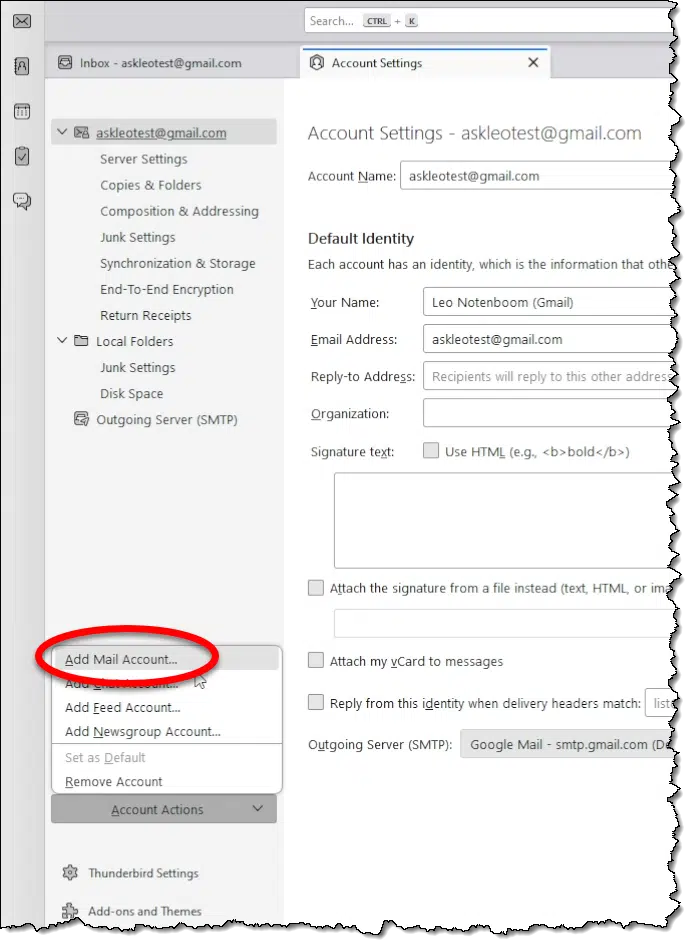694x946 pixels.
Task: Choose Remove Account menu item
Action: click(166, 781)
